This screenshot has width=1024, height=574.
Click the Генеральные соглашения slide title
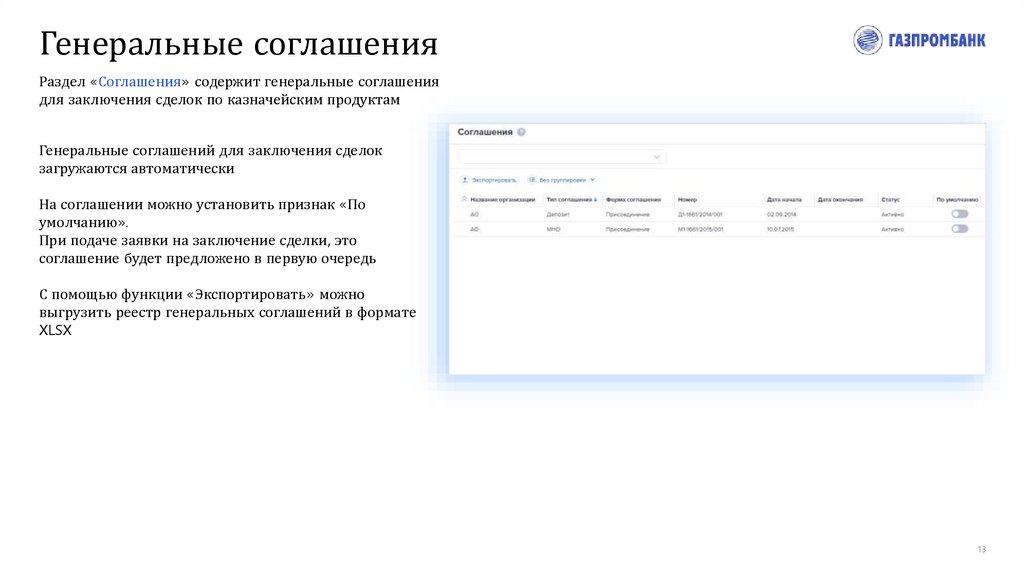pos(238,44)
